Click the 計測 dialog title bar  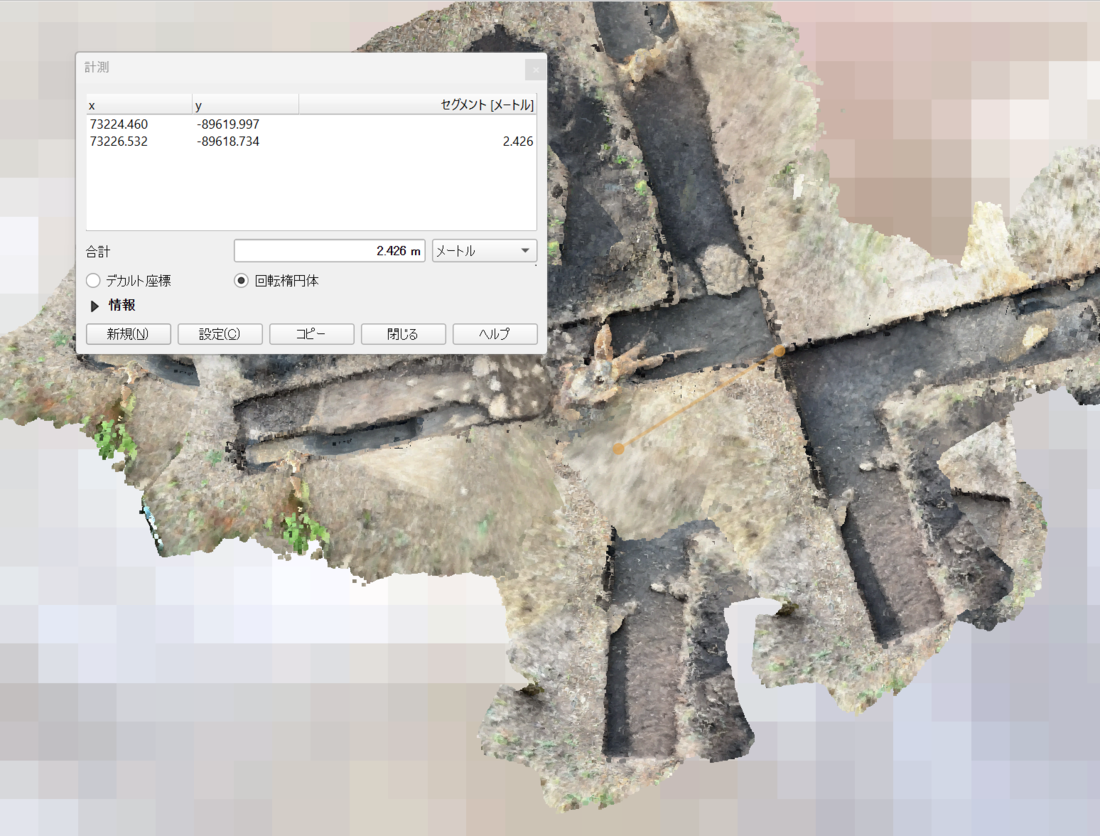point(300,68)
